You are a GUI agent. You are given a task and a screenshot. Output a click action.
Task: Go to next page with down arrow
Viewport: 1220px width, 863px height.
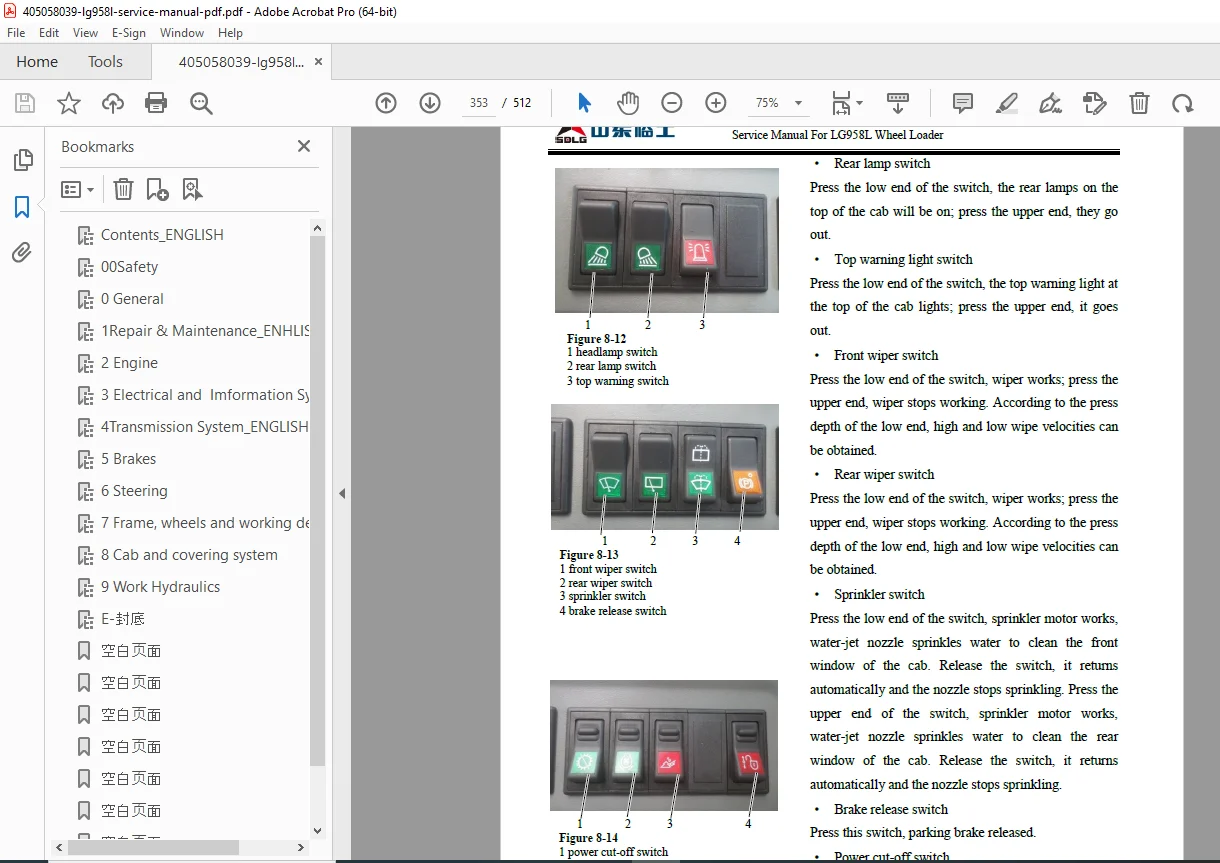[430, 102]
